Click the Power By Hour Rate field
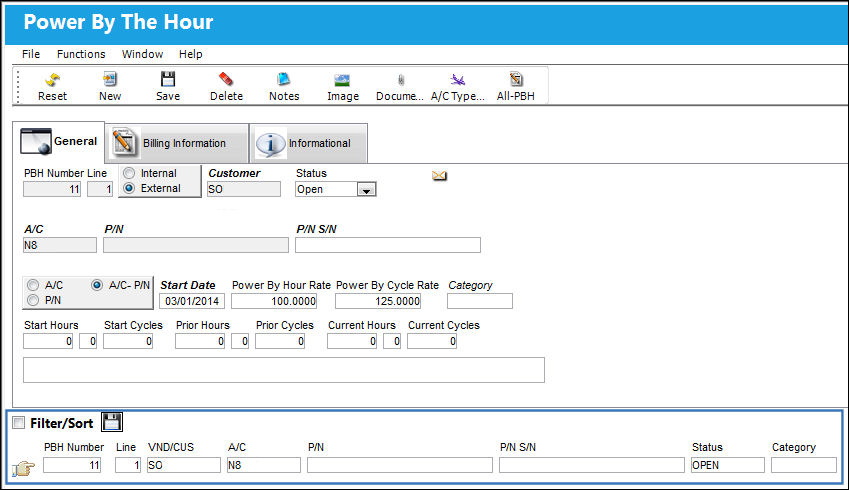 pos(274,301)
